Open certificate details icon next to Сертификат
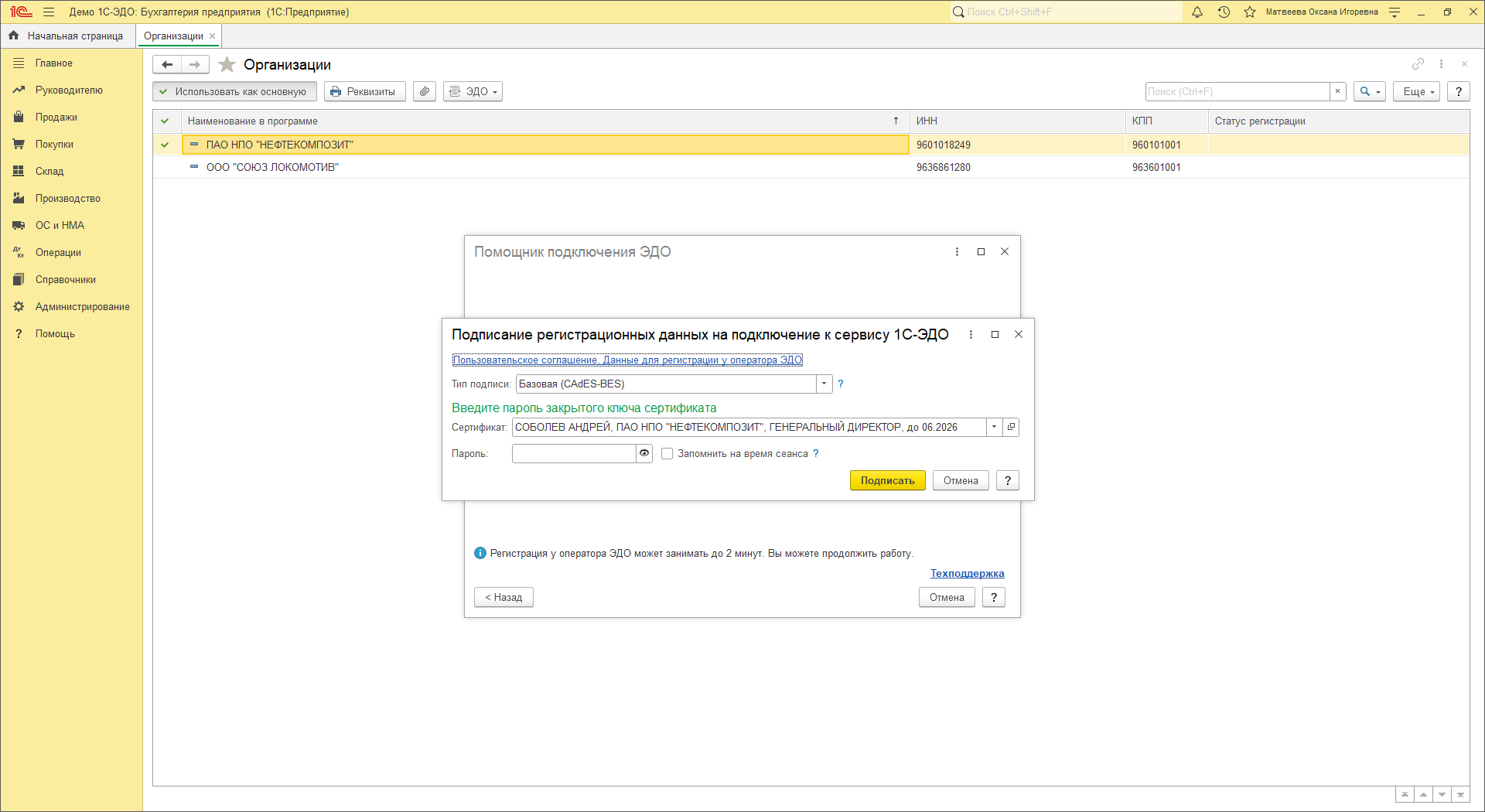The image size is (1485, 812). coord(1011,427)
